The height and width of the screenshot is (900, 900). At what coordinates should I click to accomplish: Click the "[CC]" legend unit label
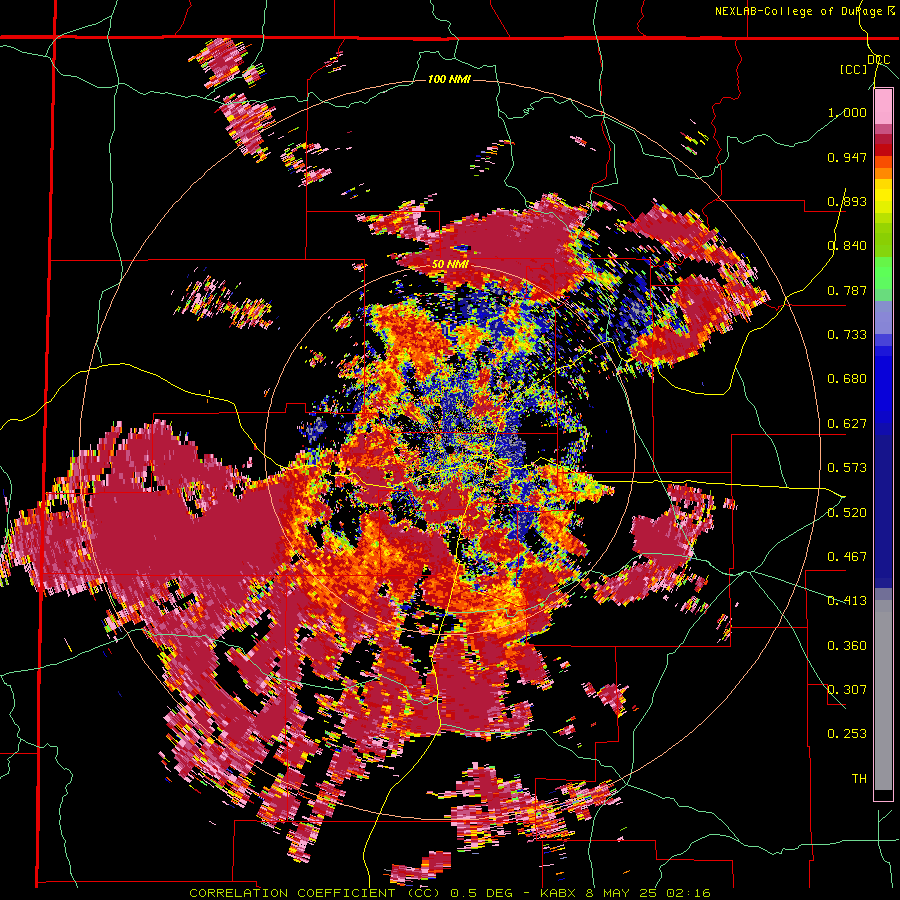click(854, 69)
